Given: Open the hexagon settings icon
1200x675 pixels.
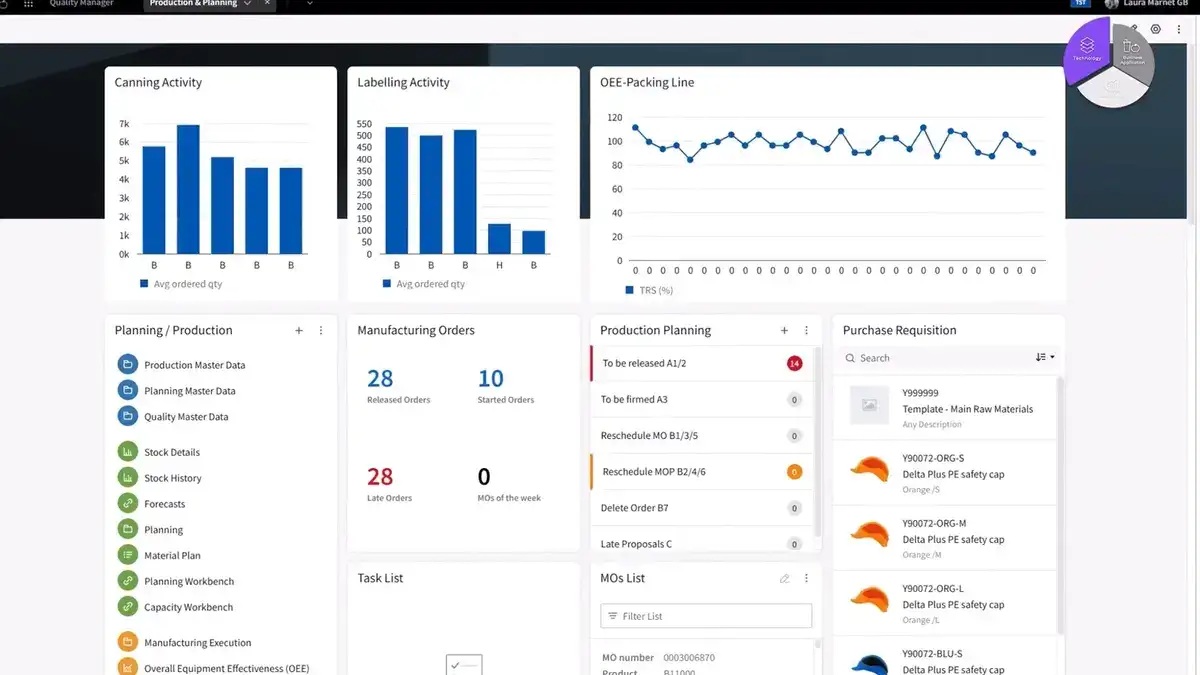Looking at the screenshot, I should click(x=1156, y=30).
